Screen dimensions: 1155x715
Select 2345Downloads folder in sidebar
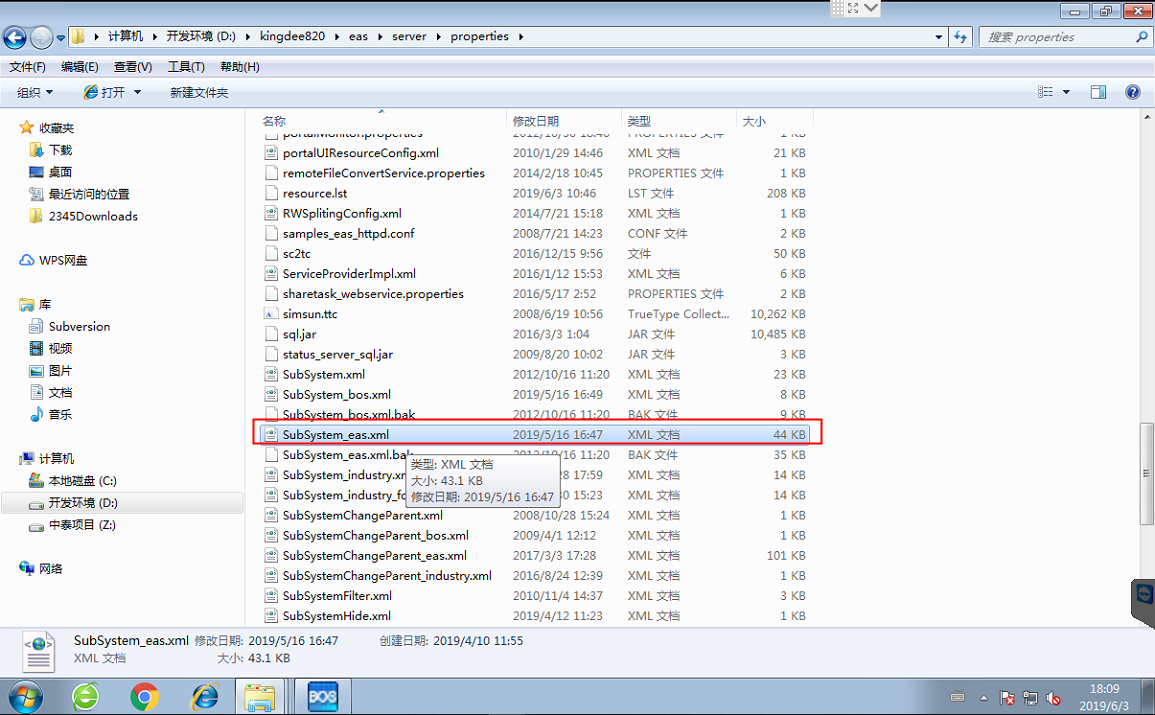click(83, 216)
